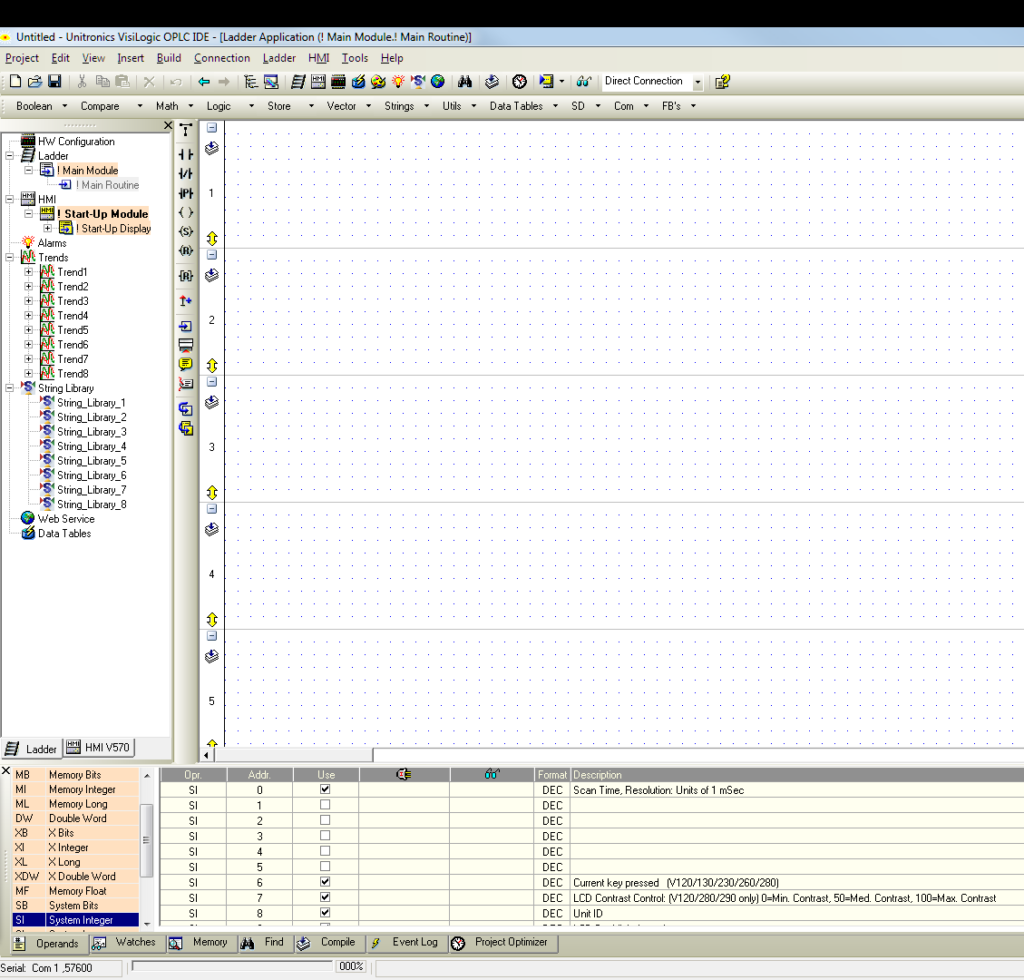Click the yellow resize arrow under rung 2
The height and width of the screenshot is (980, 1024).
[x=212, y=365]
